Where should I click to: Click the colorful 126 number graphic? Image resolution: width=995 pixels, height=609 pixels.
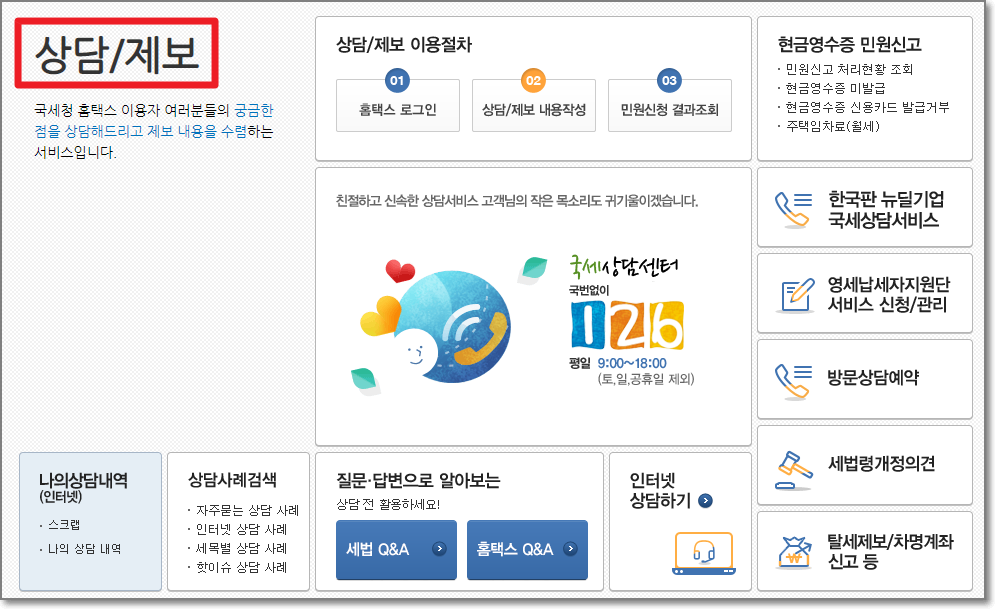coord(628,325)
